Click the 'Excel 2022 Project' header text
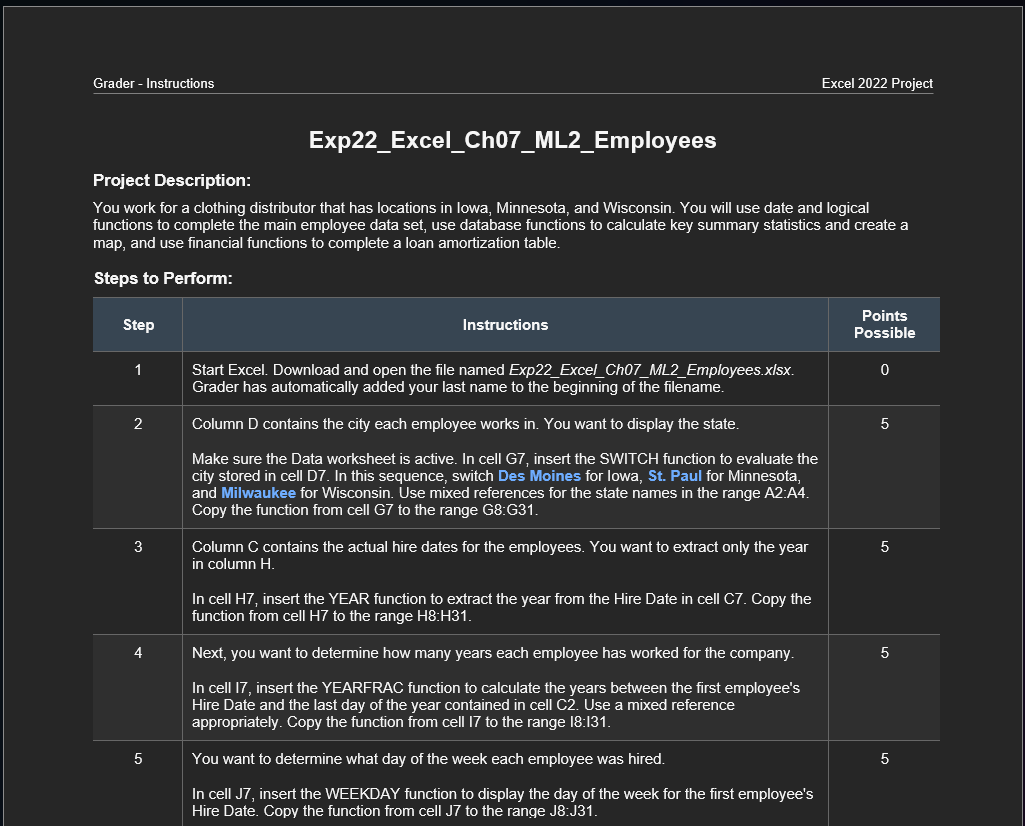 877,84
